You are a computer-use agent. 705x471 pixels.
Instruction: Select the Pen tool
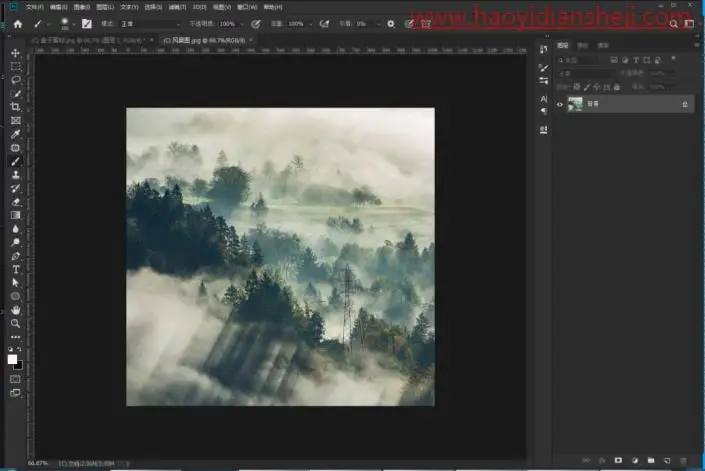point(15,256)
